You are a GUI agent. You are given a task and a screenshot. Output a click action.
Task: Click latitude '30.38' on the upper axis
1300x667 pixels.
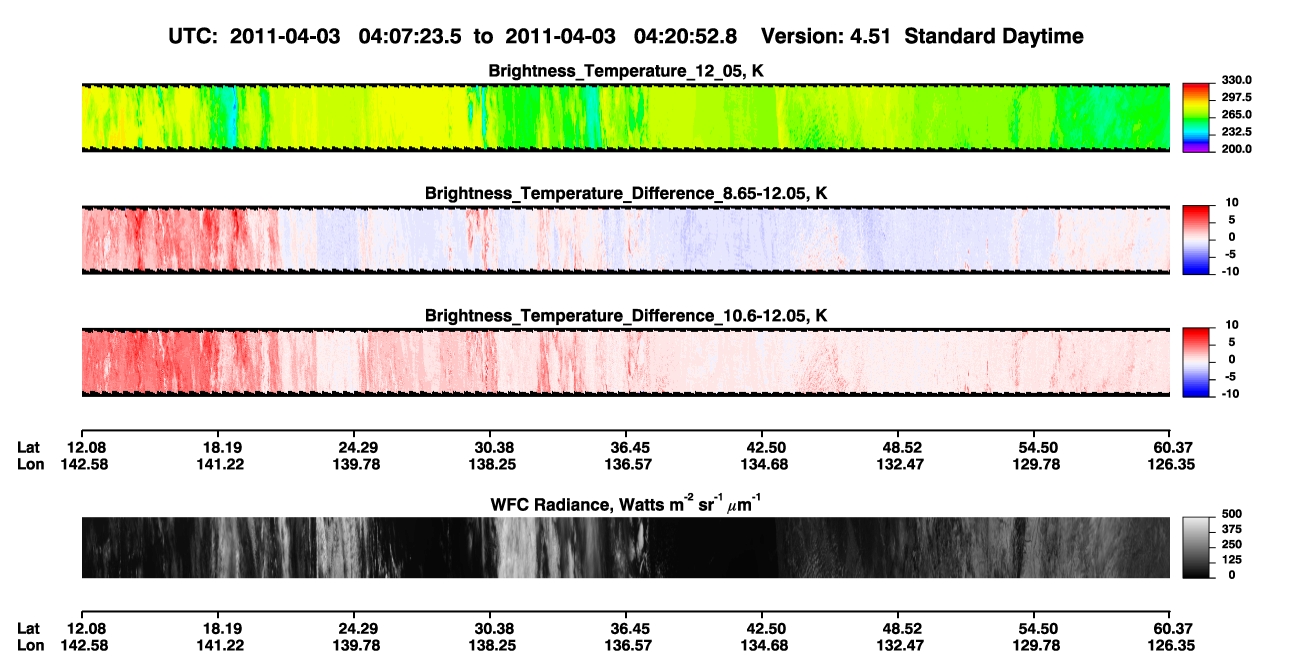[x=493, y=448]
